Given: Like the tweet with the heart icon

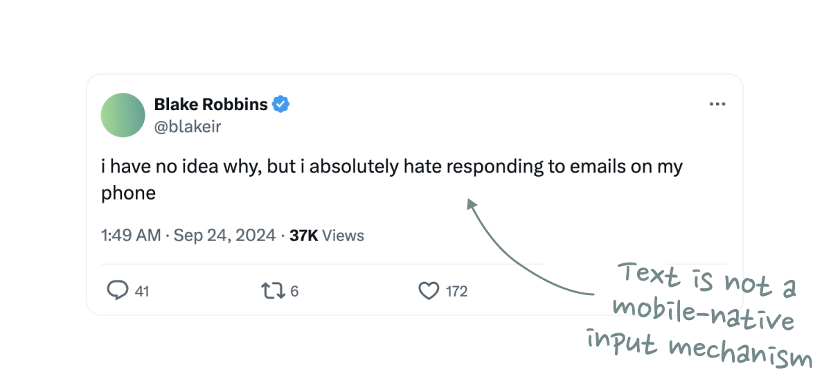Looking at the screenshot, I should (x=429, y=291).
